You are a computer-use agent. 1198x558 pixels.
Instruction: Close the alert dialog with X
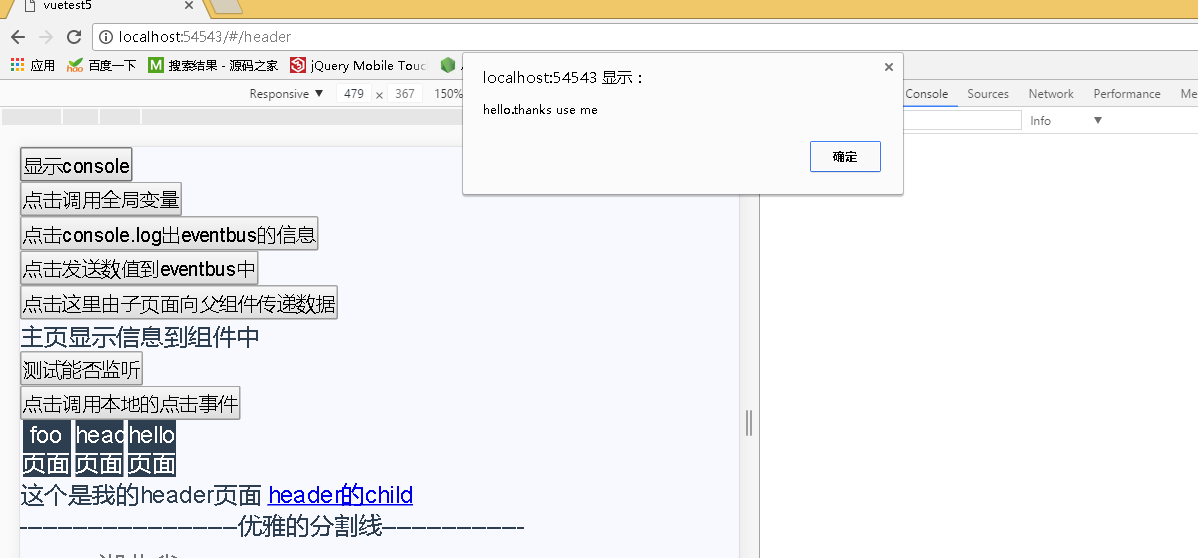click(889, 67)
